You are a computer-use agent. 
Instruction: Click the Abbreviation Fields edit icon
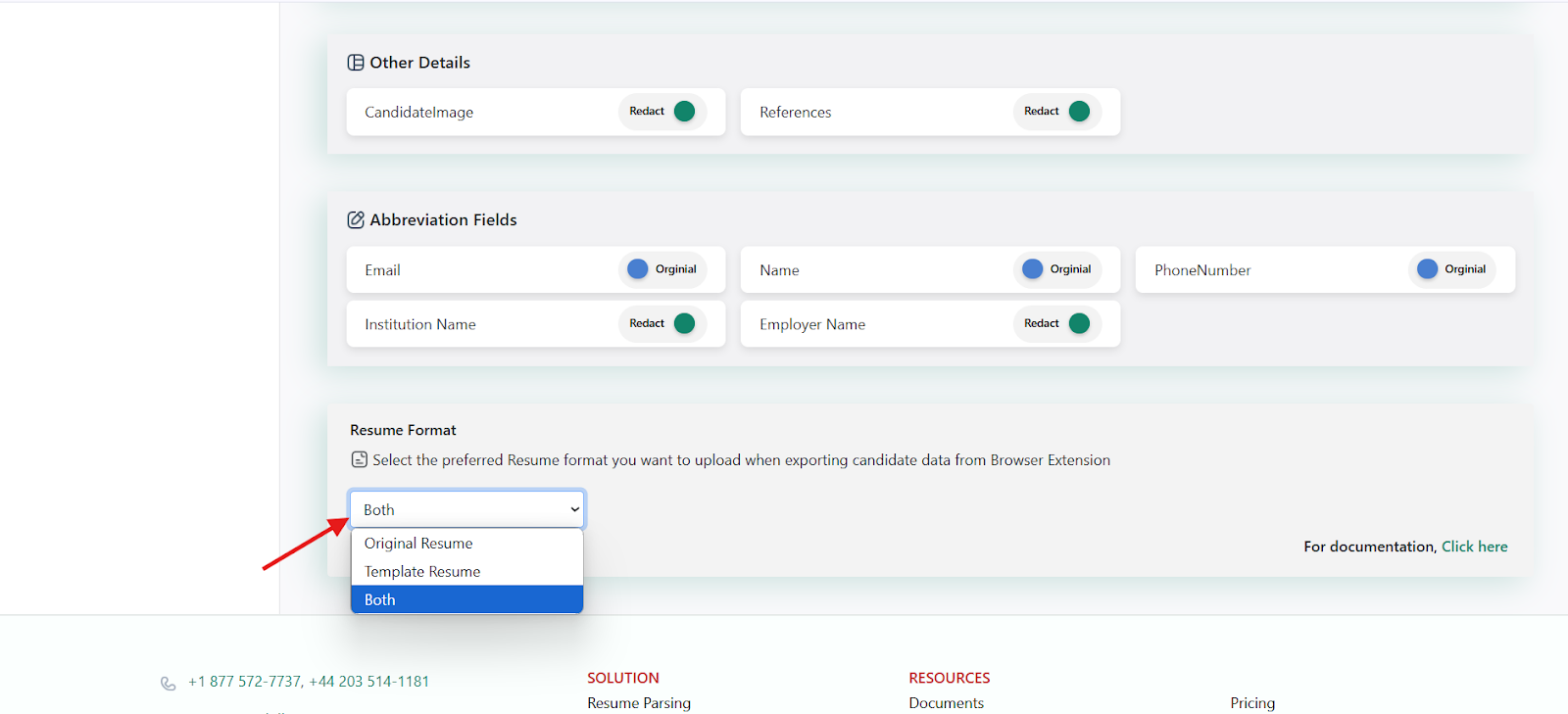coord(356,220)
